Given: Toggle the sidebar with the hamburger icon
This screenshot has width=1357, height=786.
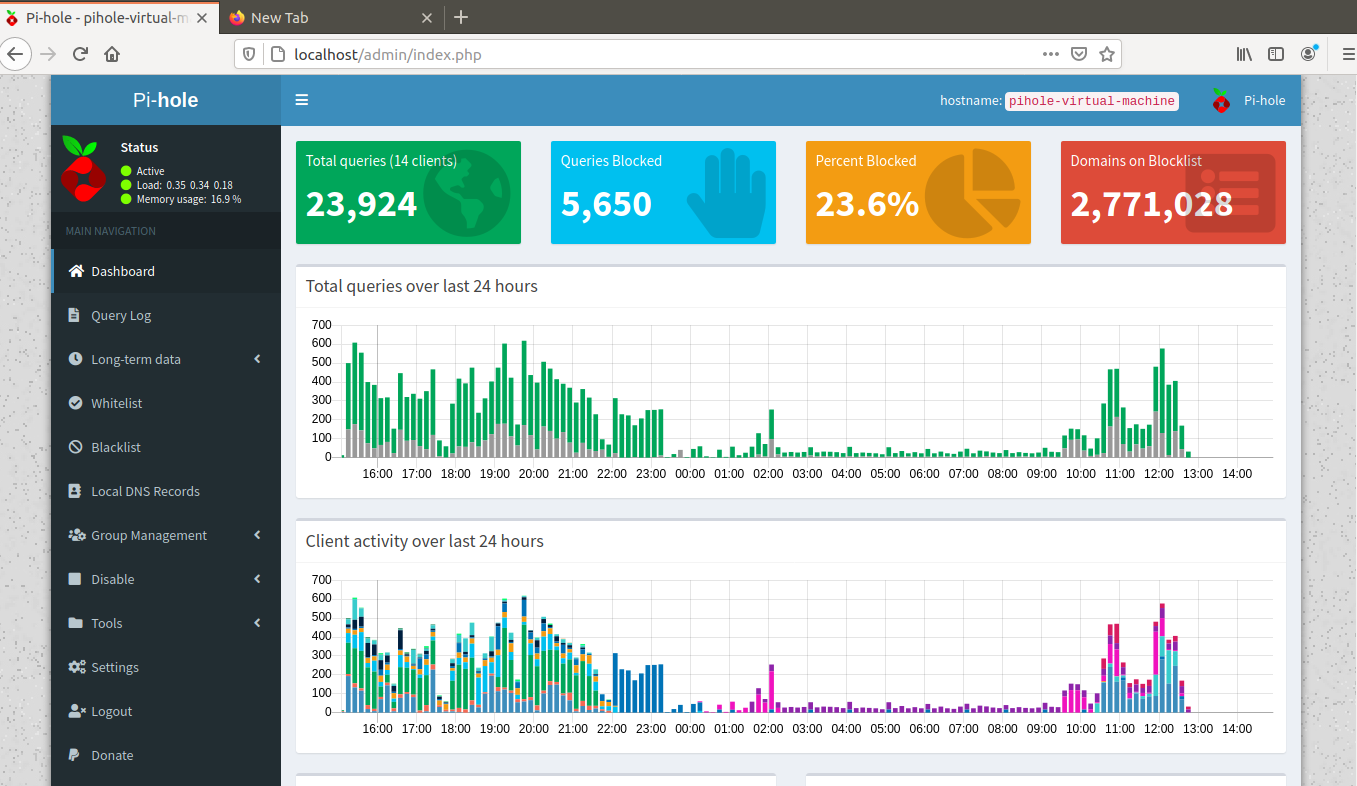Looking at the screenshot, I should (302, 100).
